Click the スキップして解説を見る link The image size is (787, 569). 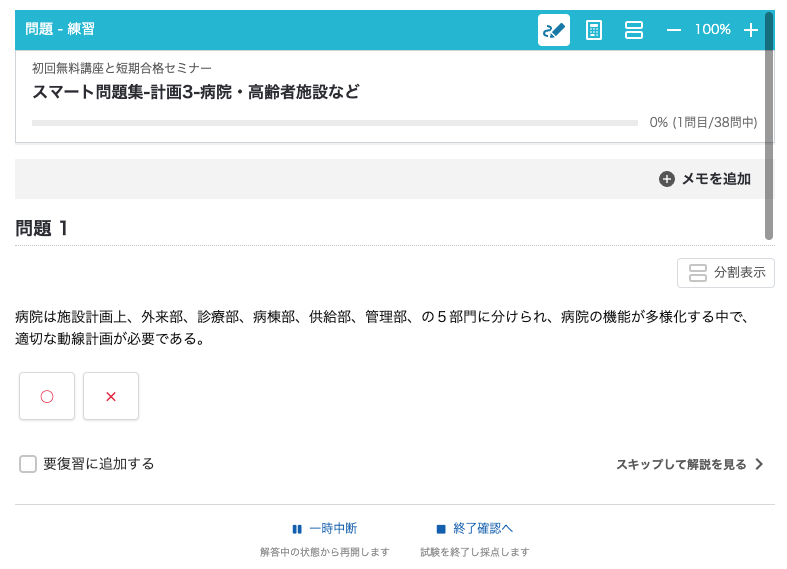pos(681,465)
